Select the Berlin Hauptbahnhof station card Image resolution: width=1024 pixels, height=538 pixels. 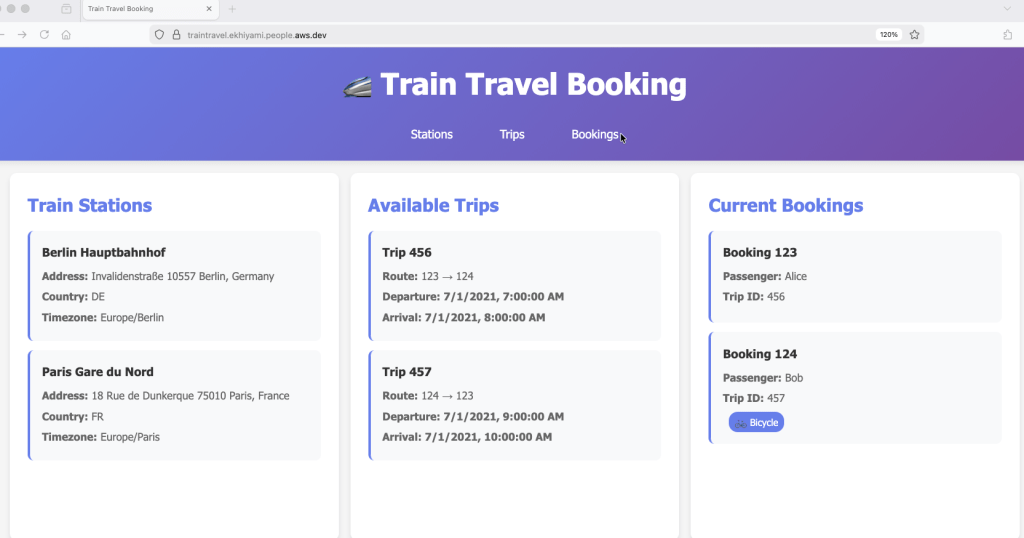176,286
